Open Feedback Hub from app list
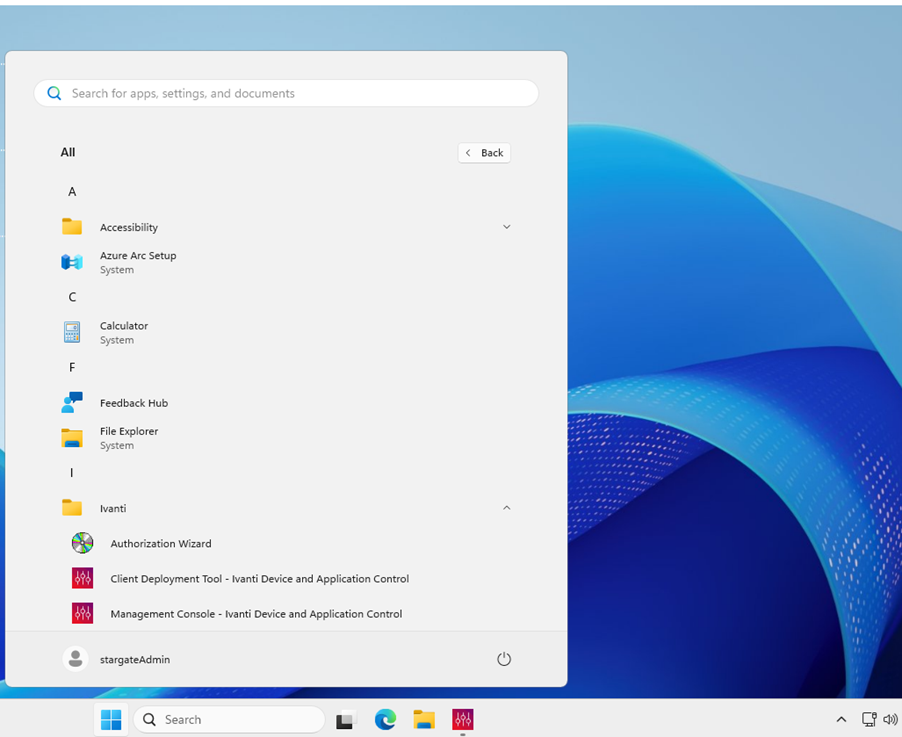This screenshot has height=737, width=902. (x=133, y=403)
